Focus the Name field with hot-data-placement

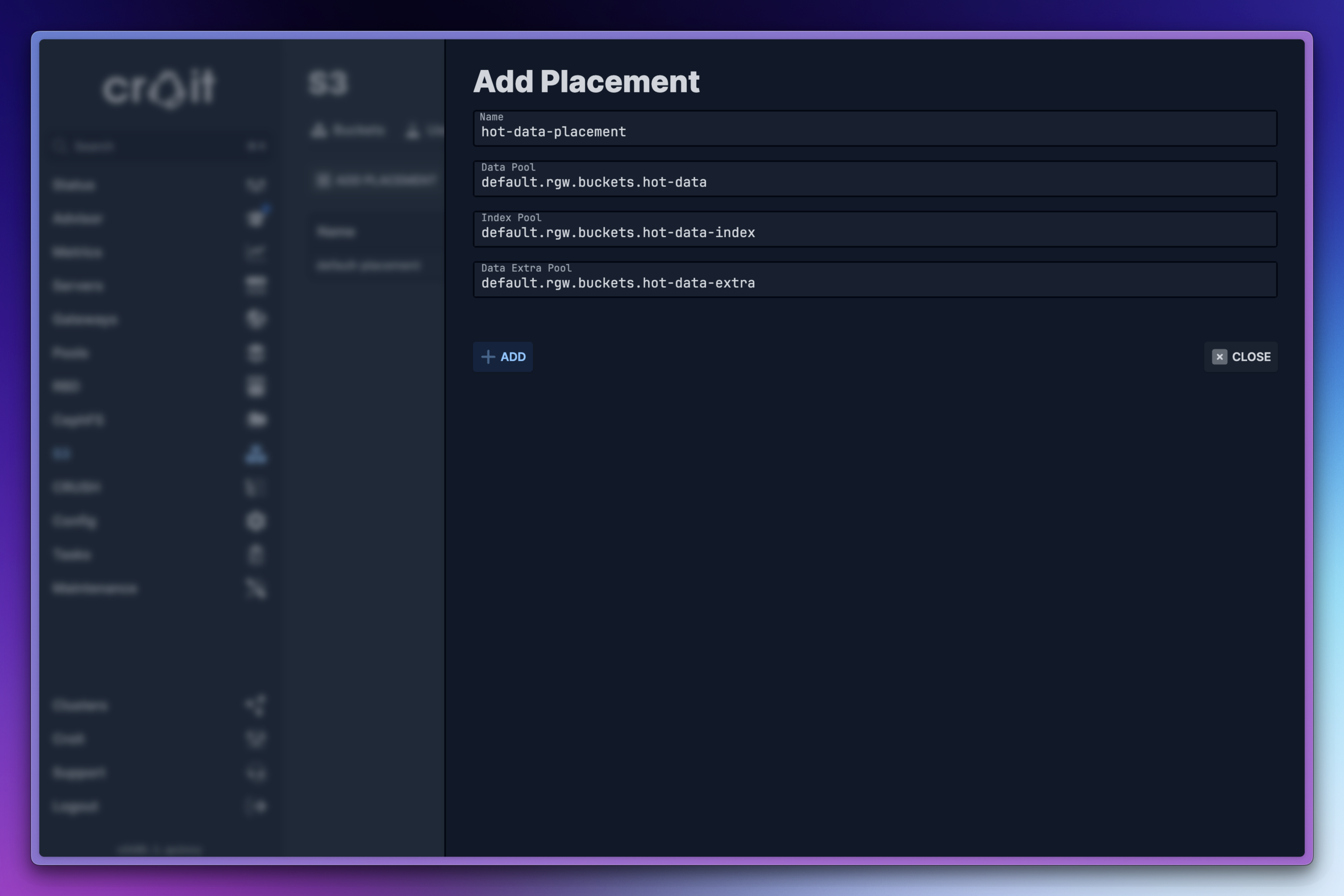(x=874, y=132)
